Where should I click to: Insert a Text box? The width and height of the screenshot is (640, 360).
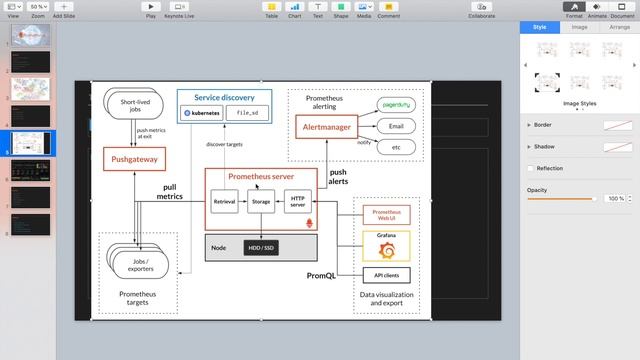point(318,7)
